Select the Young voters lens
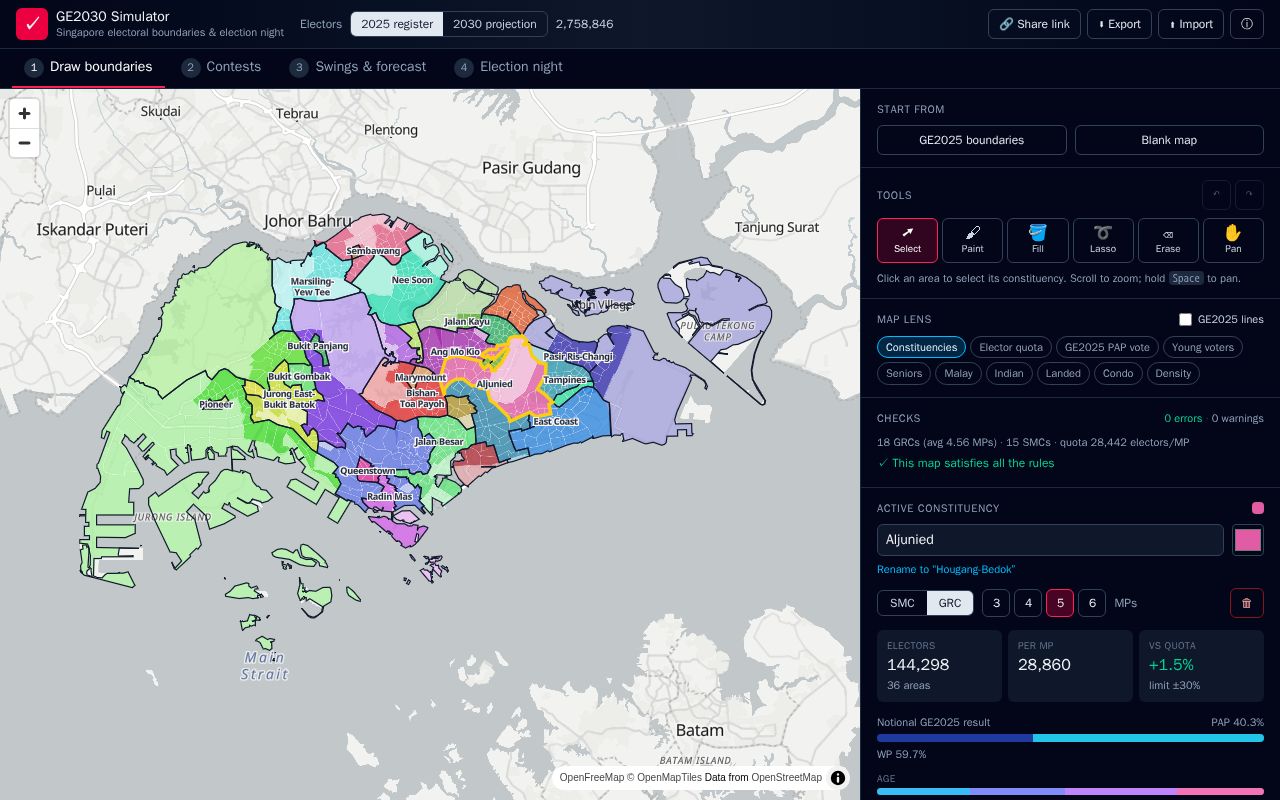This screenshot has width=1280, height=800. pyautogui.click(x=1203, y=347)
